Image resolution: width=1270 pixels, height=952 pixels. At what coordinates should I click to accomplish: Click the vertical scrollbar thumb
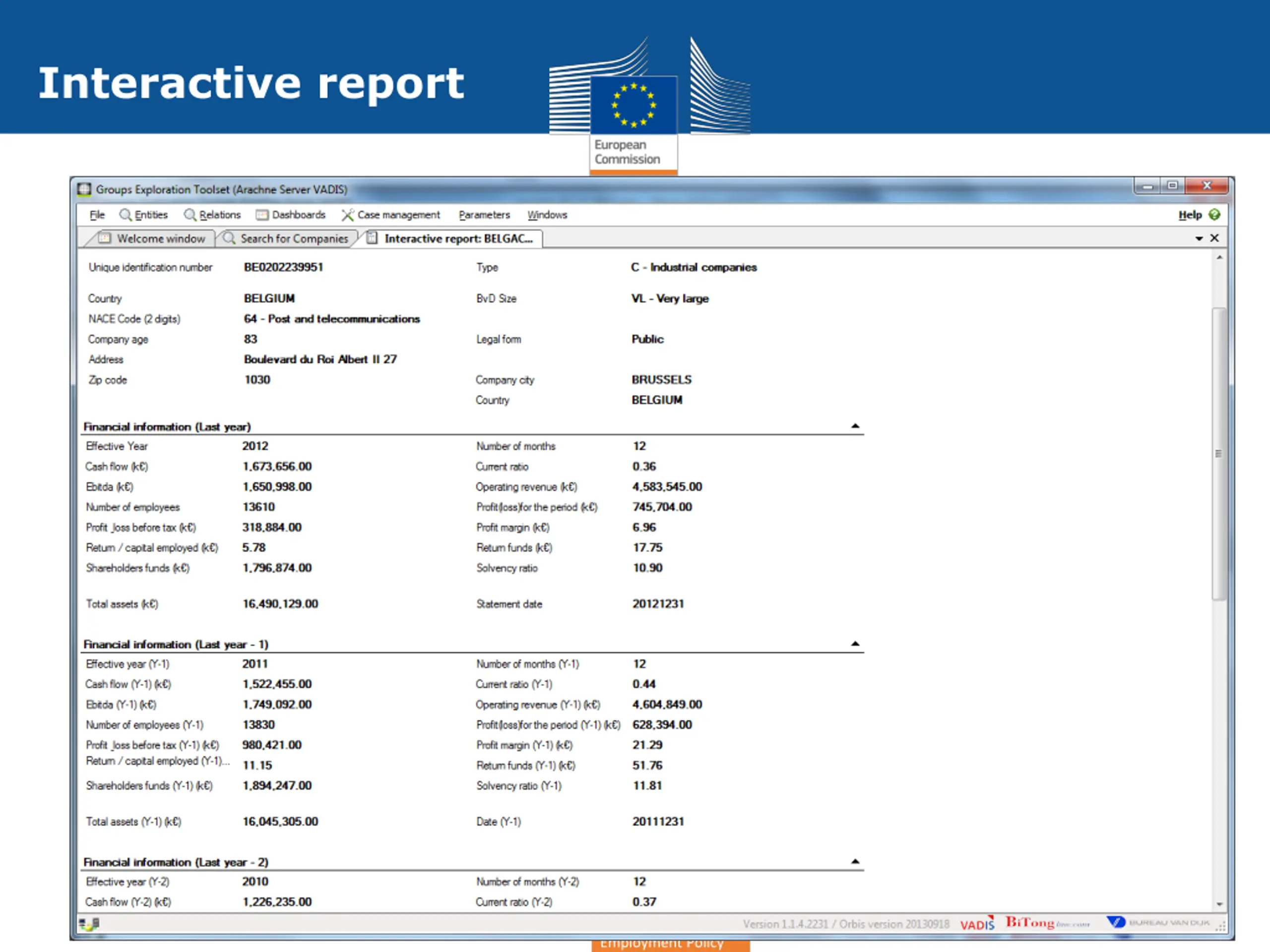1219,453
